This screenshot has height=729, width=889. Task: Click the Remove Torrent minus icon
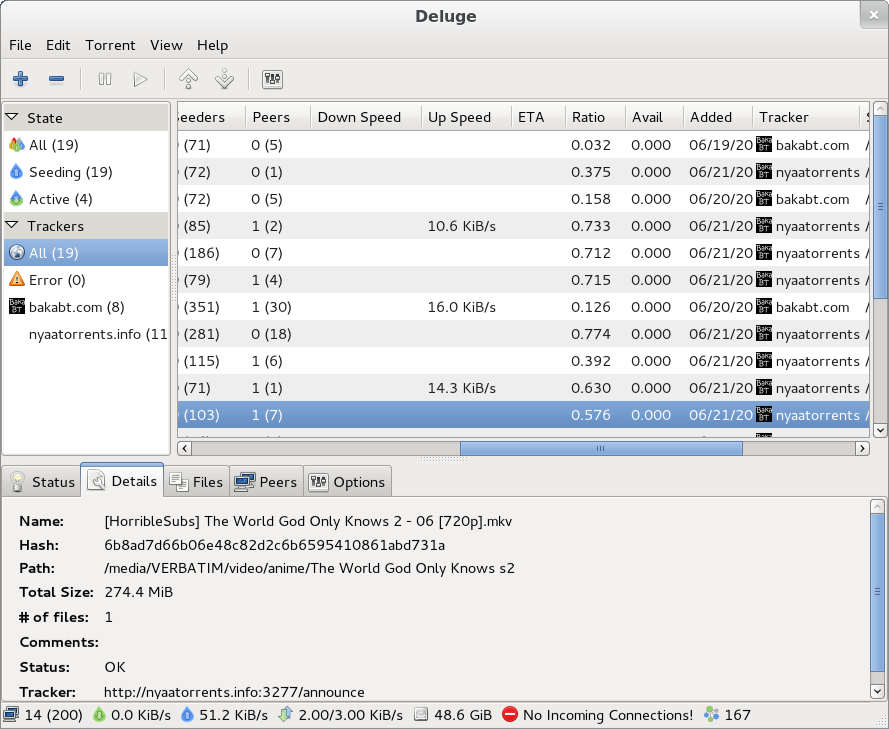tap(56, 79)
